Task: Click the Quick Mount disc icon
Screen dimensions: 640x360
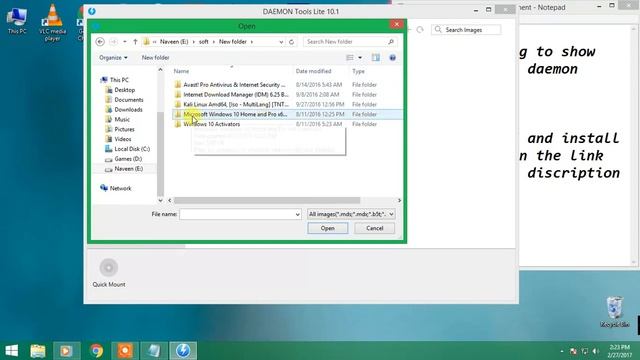Action: 109,267
